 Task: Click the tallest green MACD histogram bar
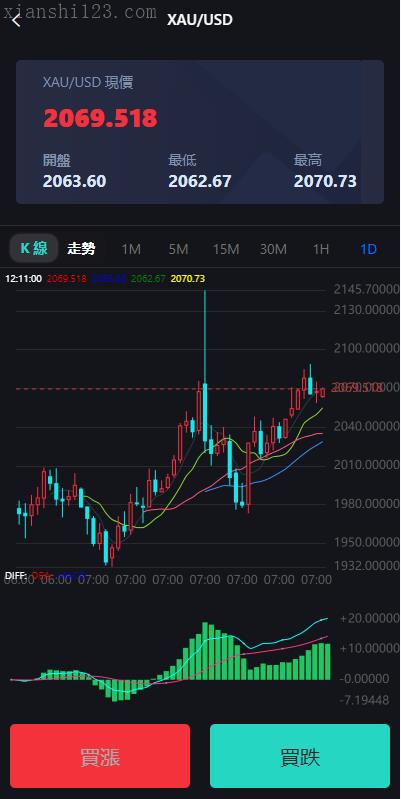(205, 651)
